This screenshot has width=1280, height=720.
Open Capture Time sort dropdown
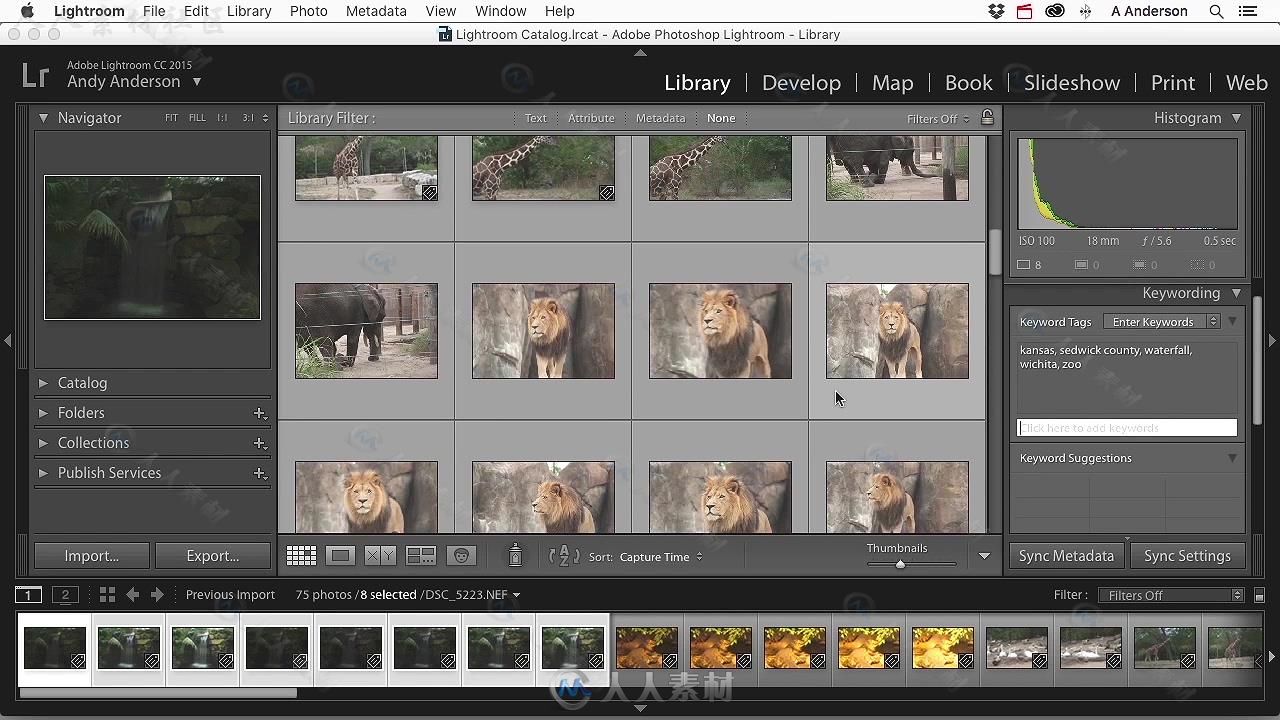661,557
